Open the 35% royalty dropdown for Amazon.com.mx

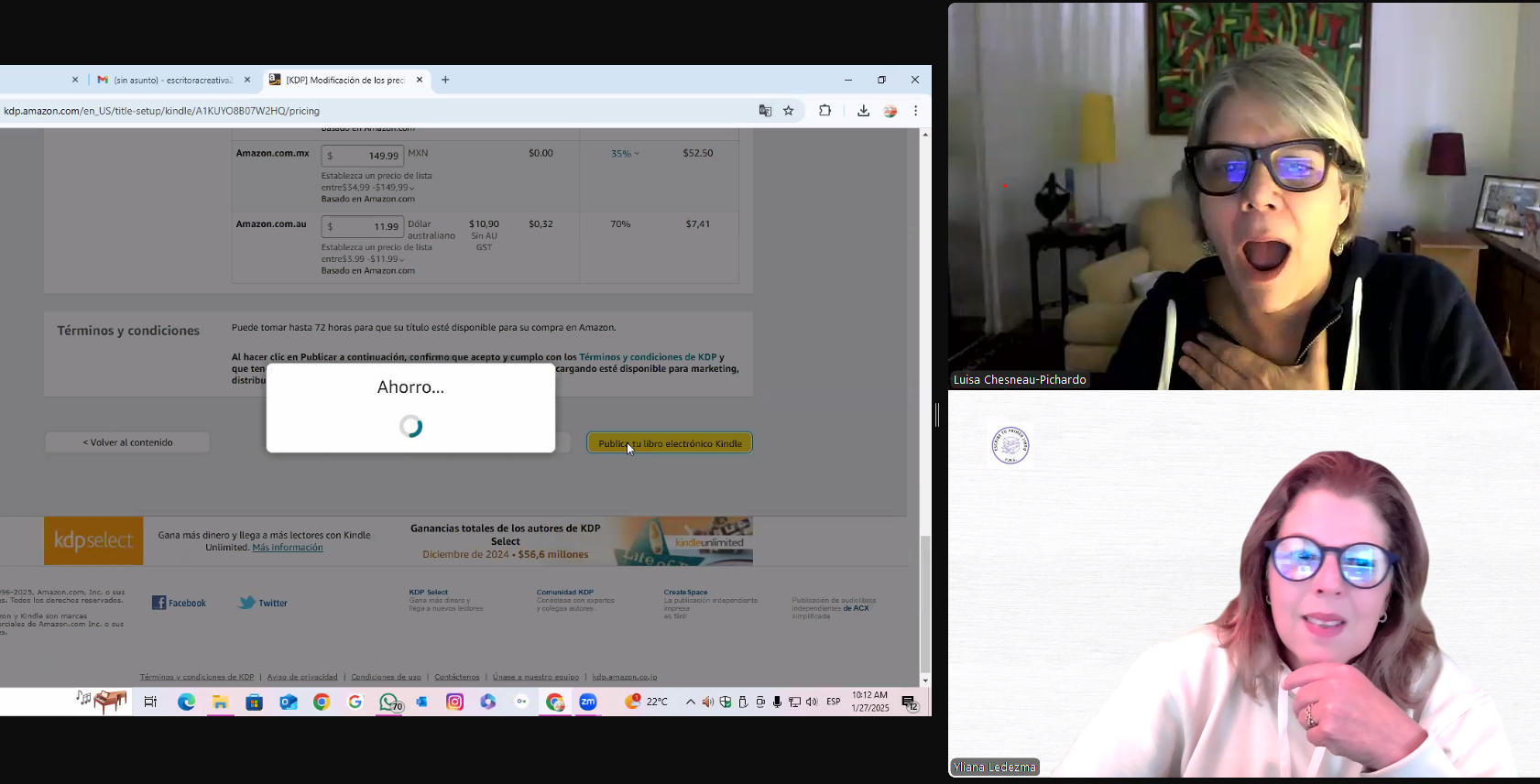coord(625,154)
